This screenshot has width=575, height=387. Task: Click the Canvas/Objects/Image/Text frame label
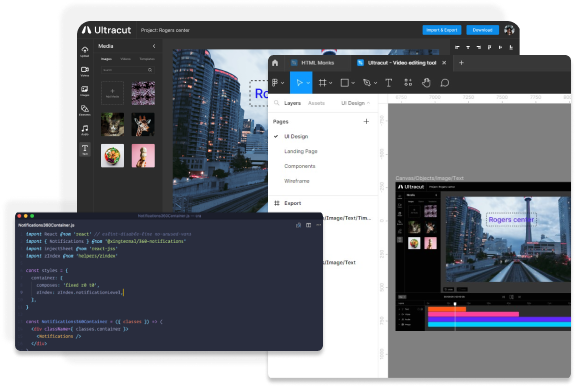pos(429,178)
